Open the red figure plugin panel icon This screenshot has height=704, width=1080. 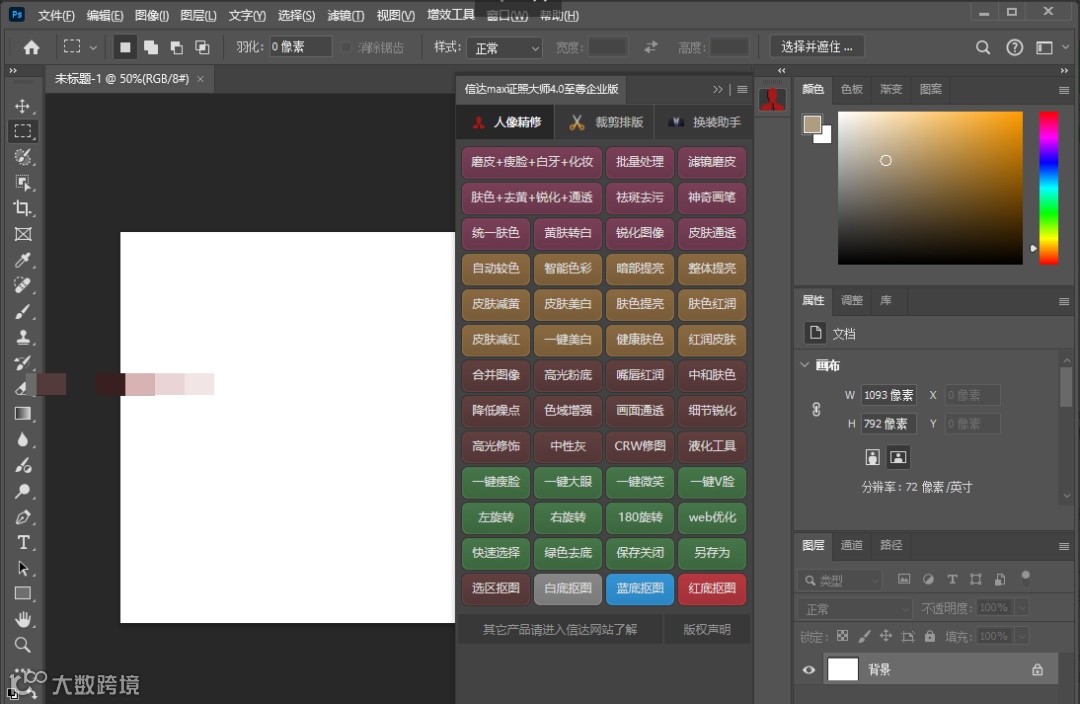(772, 100)
